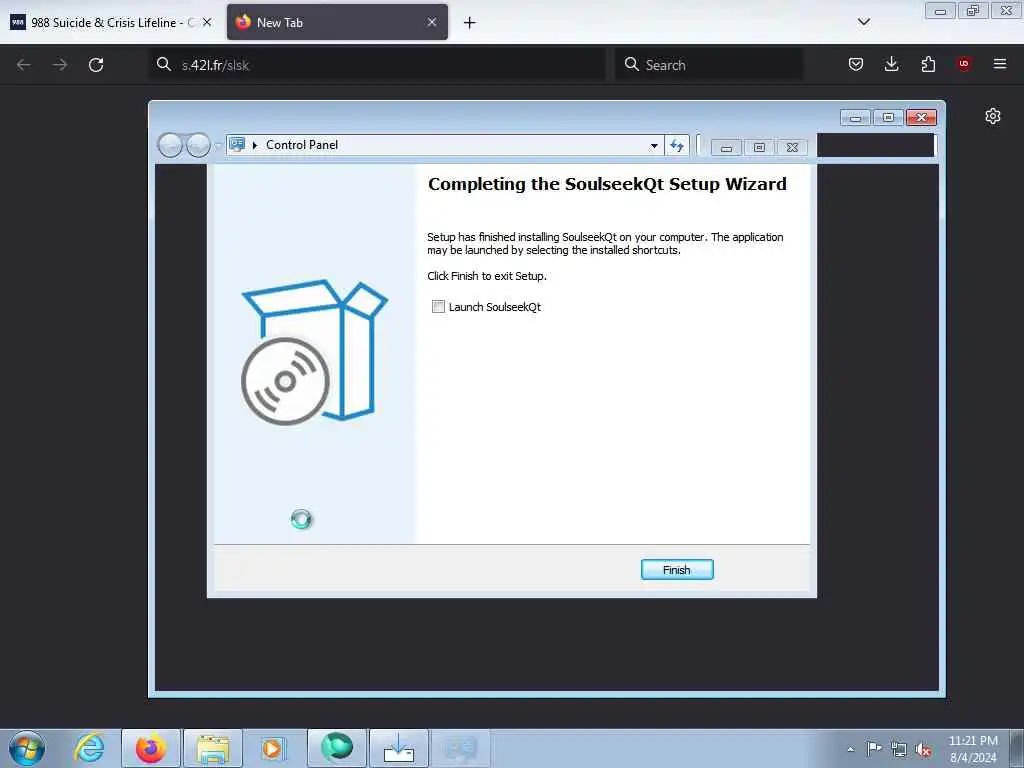Viewport: 1024px width, 768px height.
Task: Click the green round app taskbar icon
Action: [x=337, y=747]
